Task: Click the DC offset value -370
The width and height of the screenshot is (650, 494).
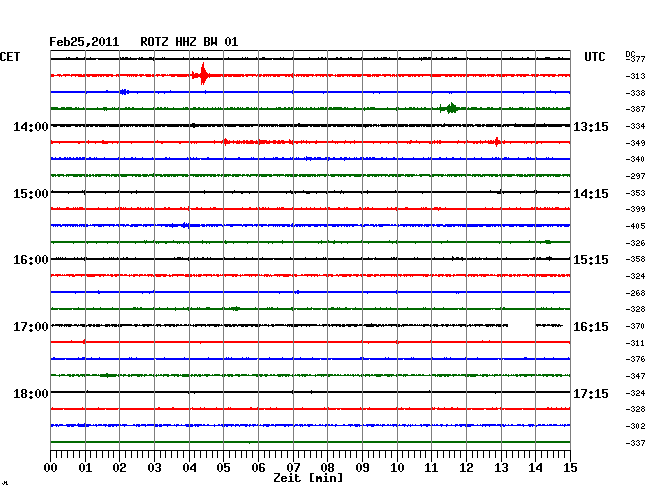Action: 635,326
